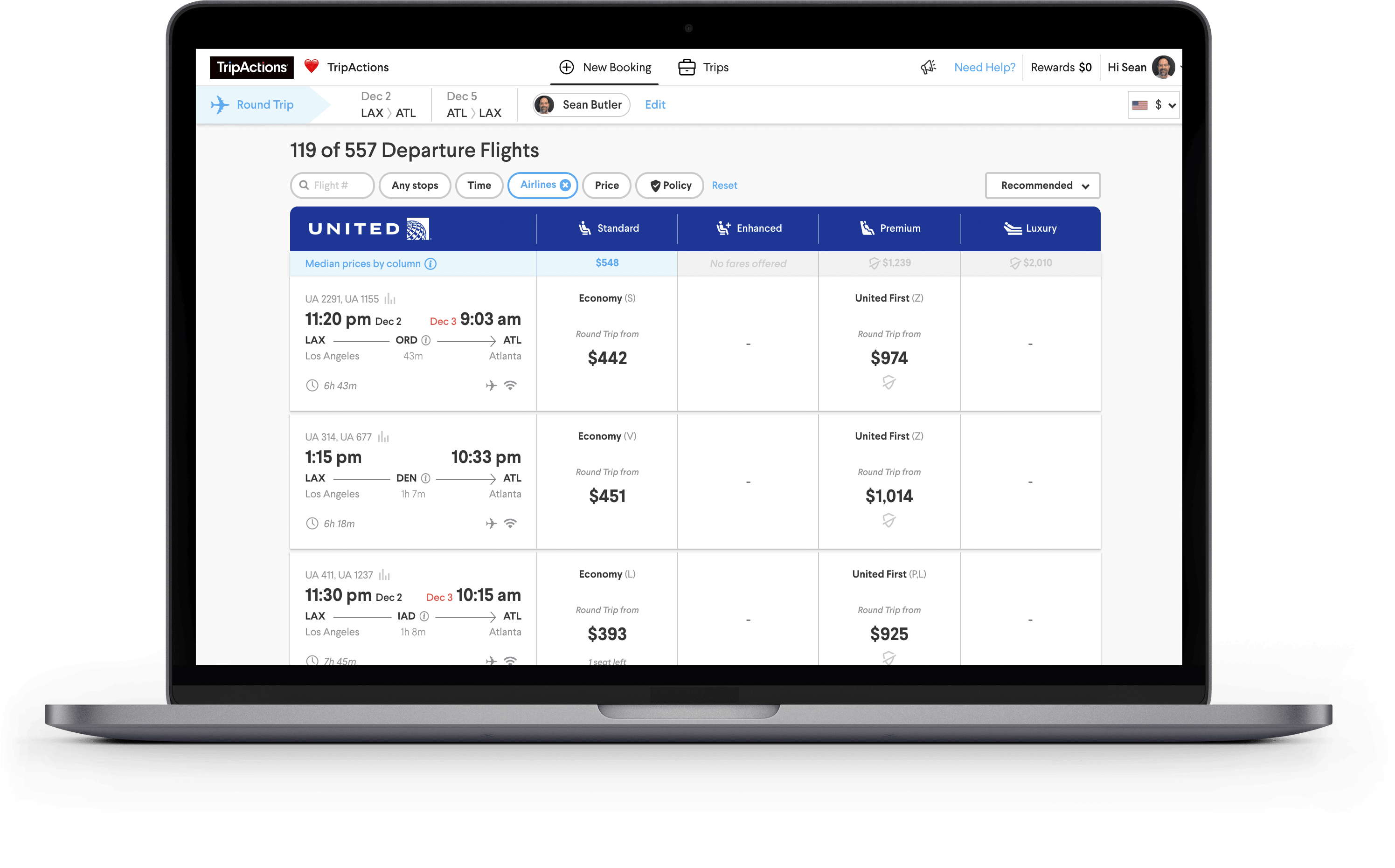Open the Time filter
Image resolution: width=1395 pixels, height=868 pixels.
tap(479, 186)
